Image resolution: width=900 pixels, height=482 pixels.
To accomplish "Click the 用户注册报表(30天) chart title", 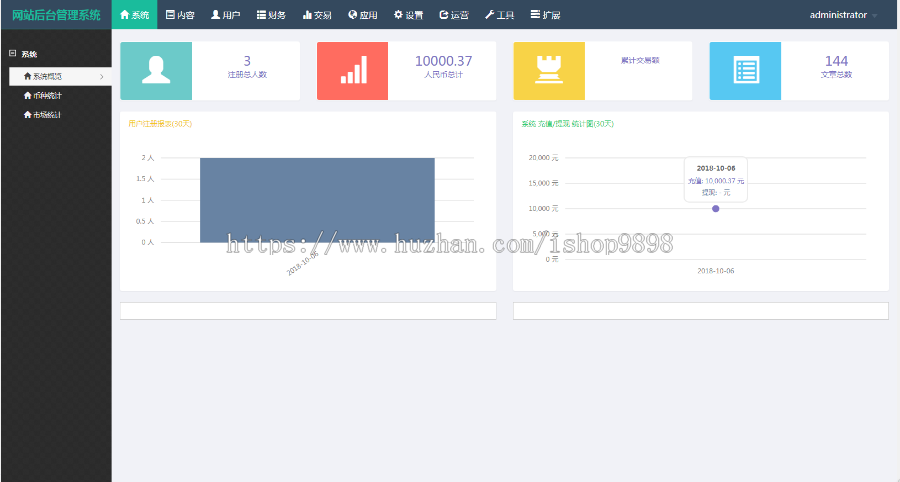I will click(160, 123).
